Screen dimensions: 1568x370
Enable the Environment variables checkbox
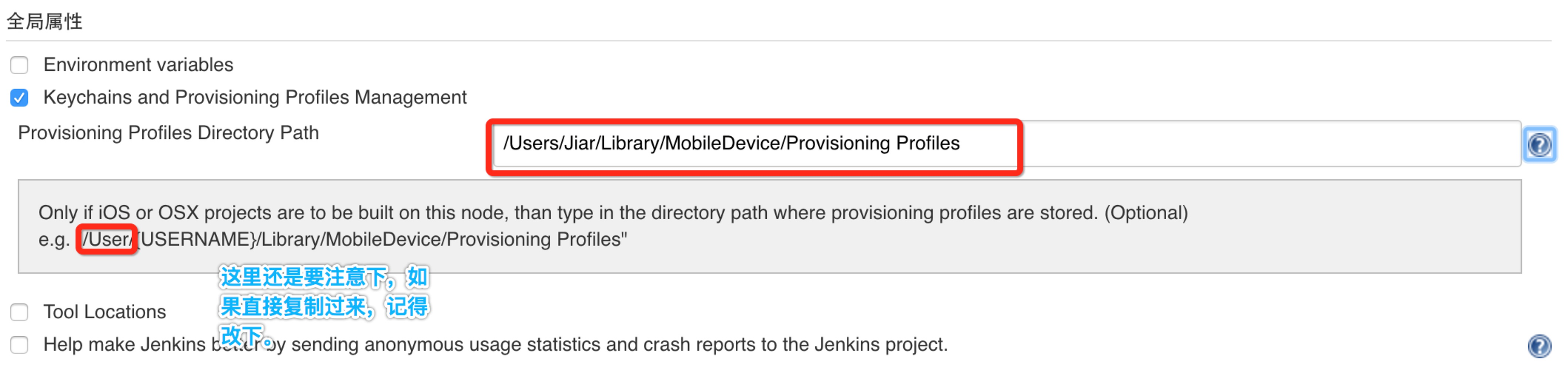point(19,65)
